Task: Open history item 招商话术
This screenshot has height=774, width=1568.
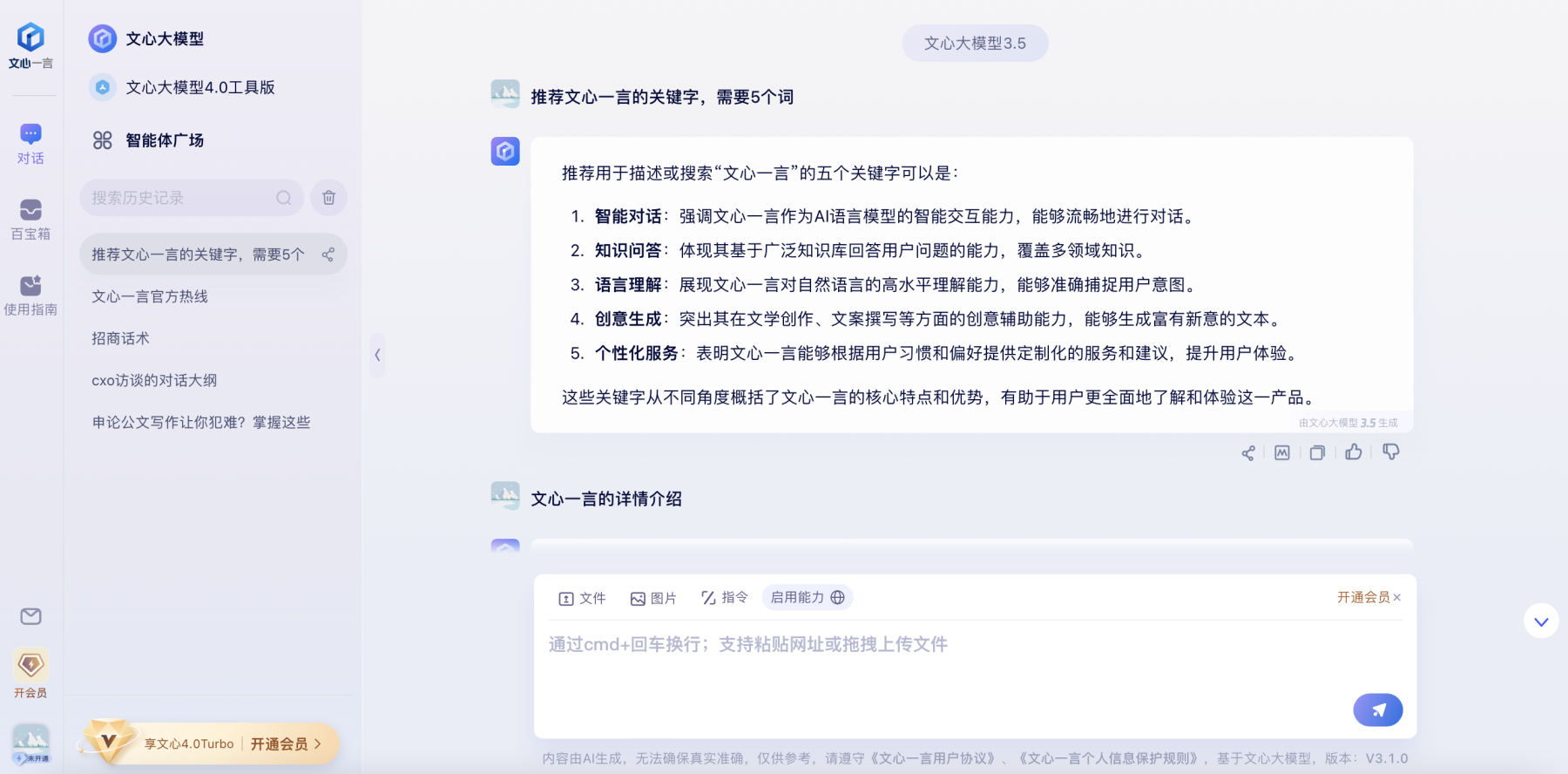Action: coord(120,338)
